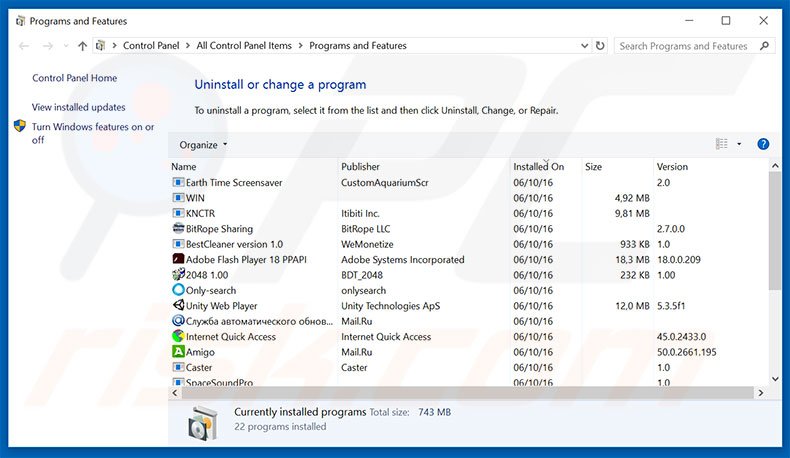Click the 2048 1.00 program icon
The image size is (790, 458).
[x=178, y=275]
